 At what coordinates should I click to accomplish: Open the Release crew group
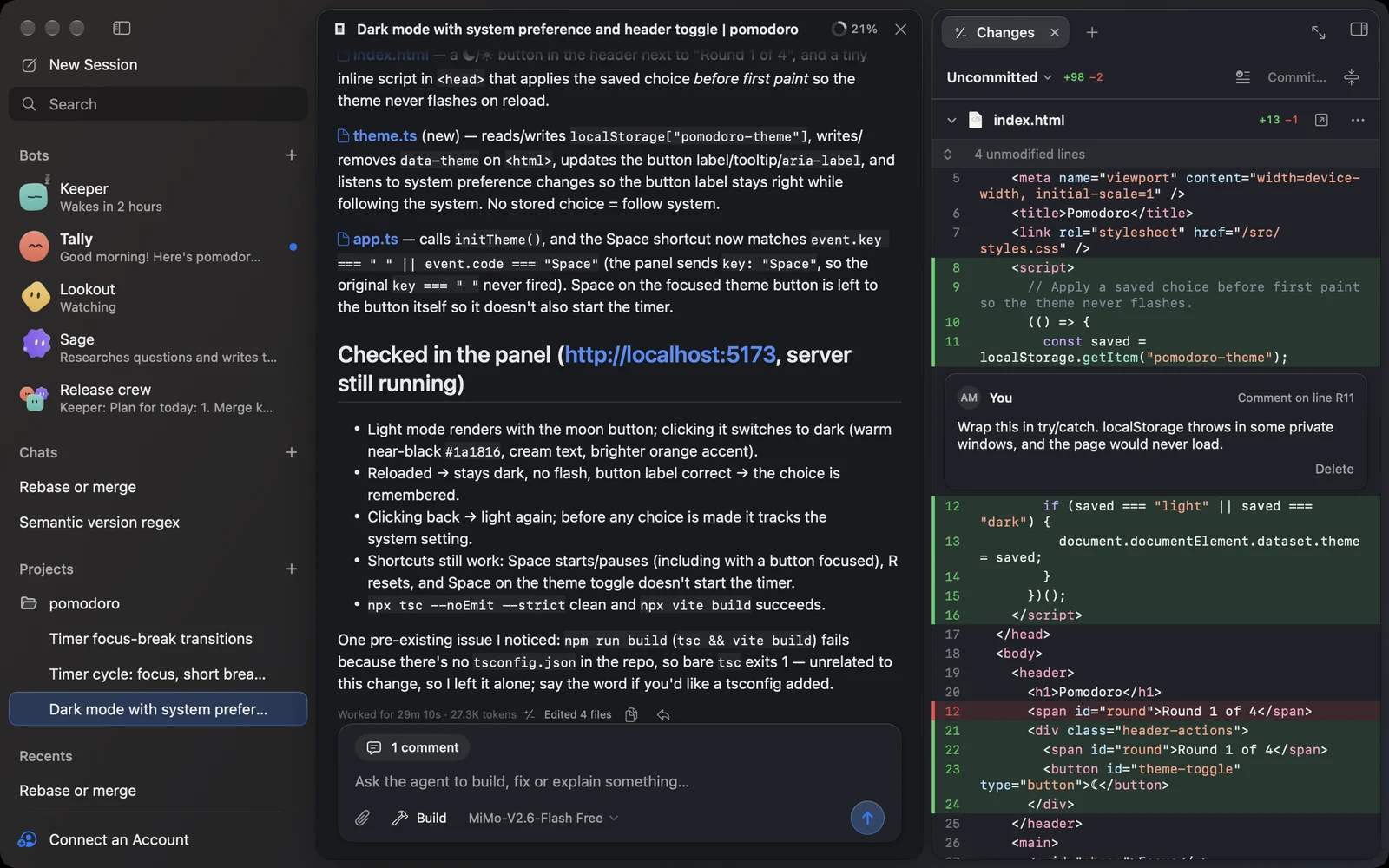tap(158, 398)
